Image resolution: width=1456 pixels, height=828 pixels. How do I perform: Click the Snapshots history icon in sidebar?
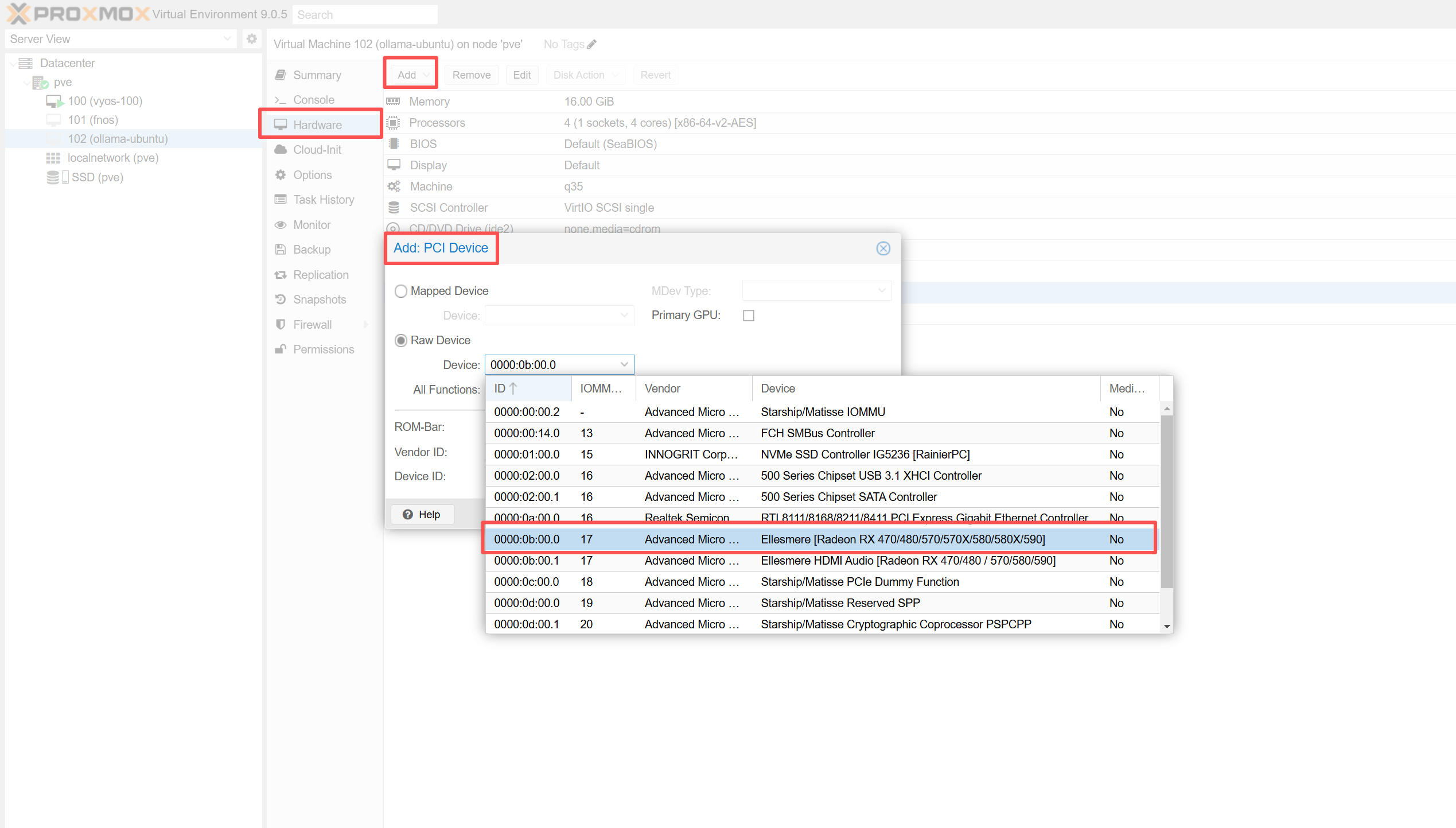point(281,300)
